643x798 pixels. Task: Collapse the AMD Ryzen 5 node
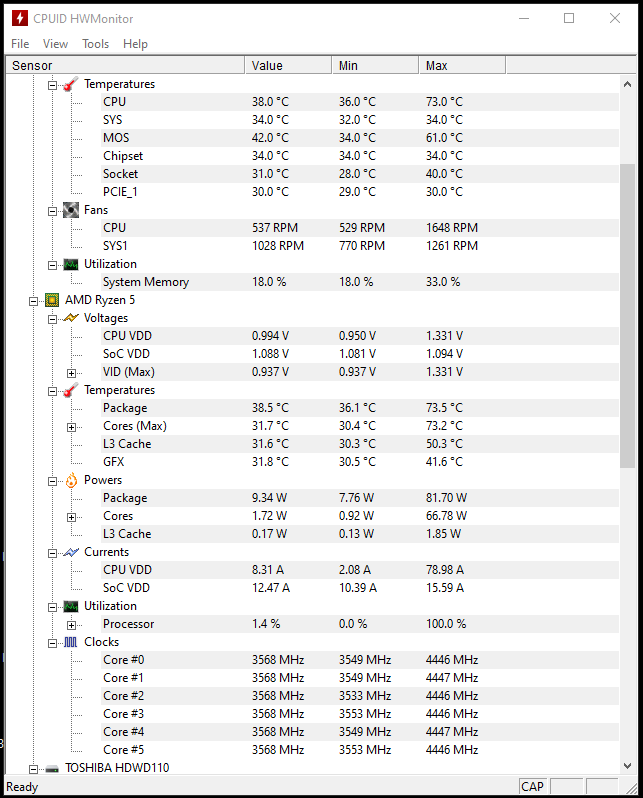click(34, 300)
